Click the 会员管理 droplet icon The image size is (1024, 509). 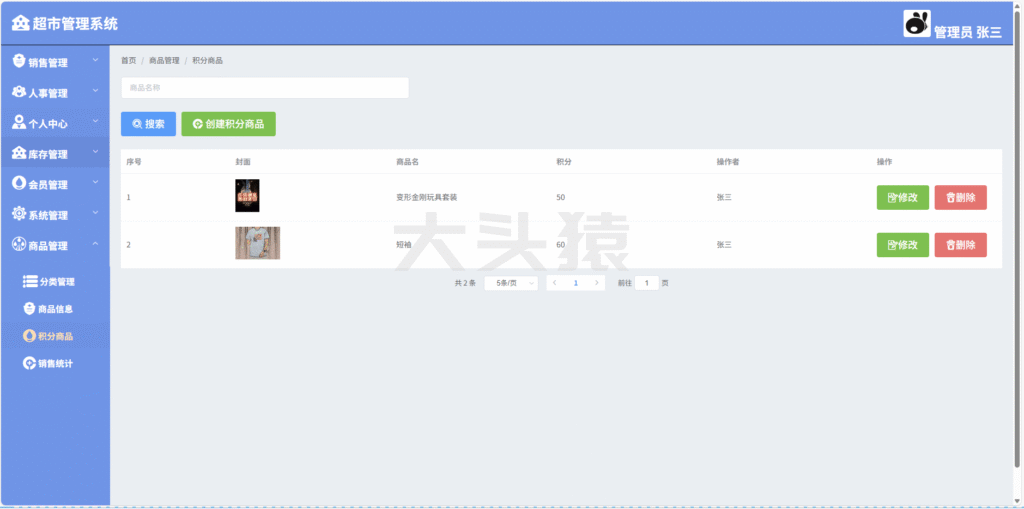coord(19,183)
